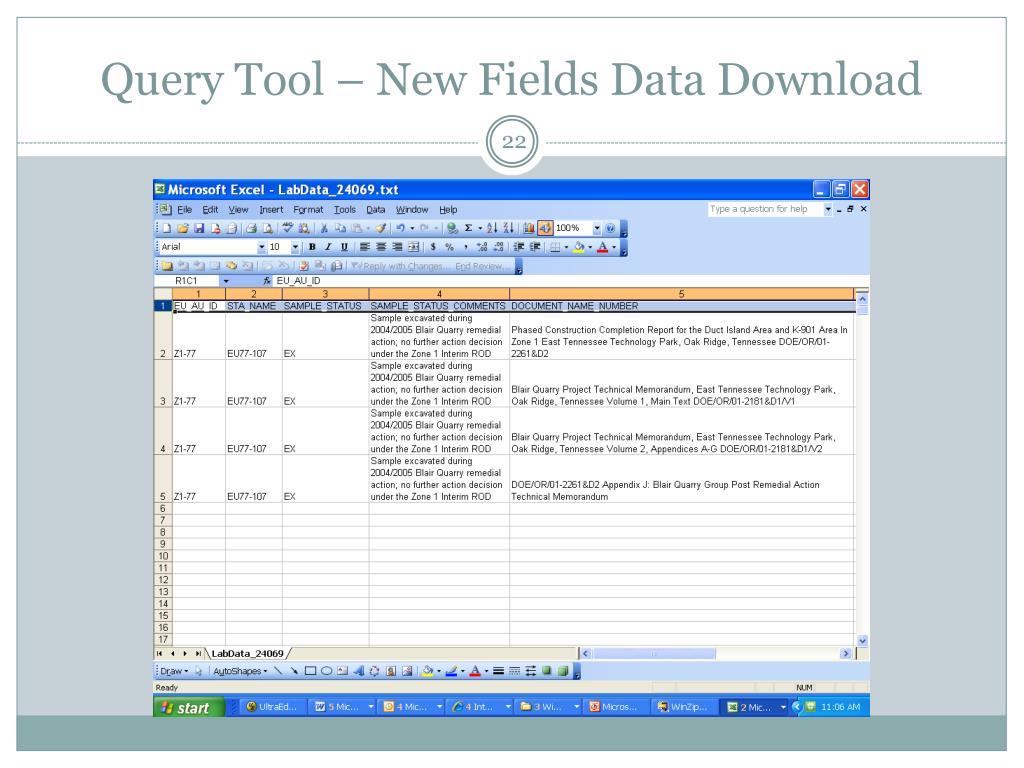
Task: Toggle the Drawing toolbar button
Action: [x=545, y=228]
